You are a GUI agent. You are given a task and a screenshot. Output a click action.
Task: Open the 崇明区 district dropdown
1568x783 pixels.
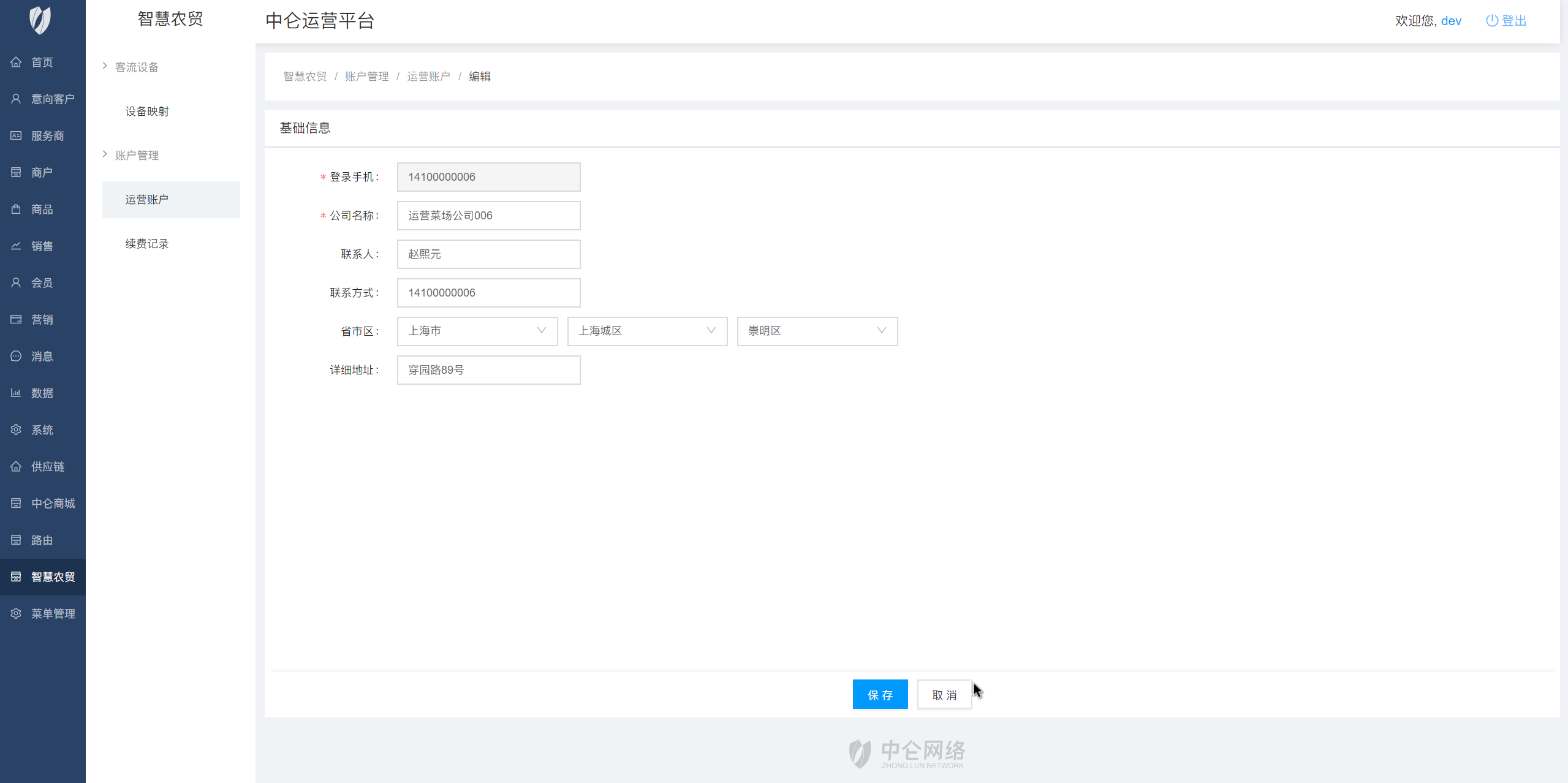[x=817, y=331]
